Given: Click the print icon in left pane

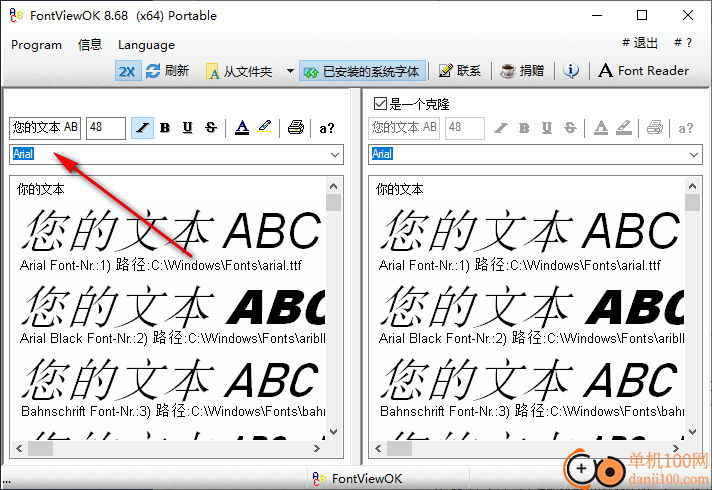Looking at the screenshot, I should pos(296,128).
